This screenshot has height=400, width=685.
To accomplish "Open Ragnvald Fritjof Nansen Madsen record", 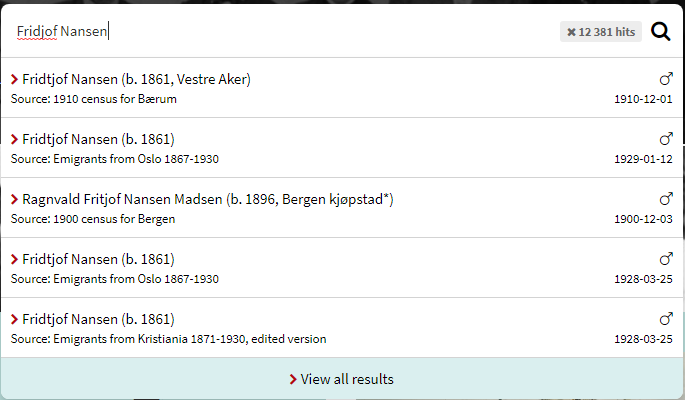I will [208, 199].
